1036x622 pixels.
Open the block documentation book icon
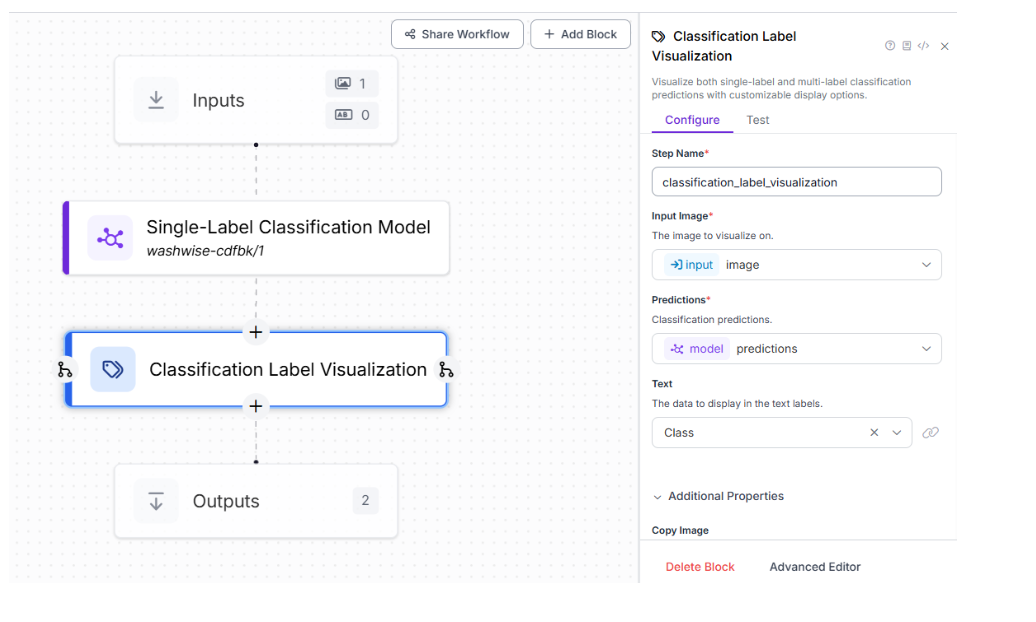[x=906, y=46]
